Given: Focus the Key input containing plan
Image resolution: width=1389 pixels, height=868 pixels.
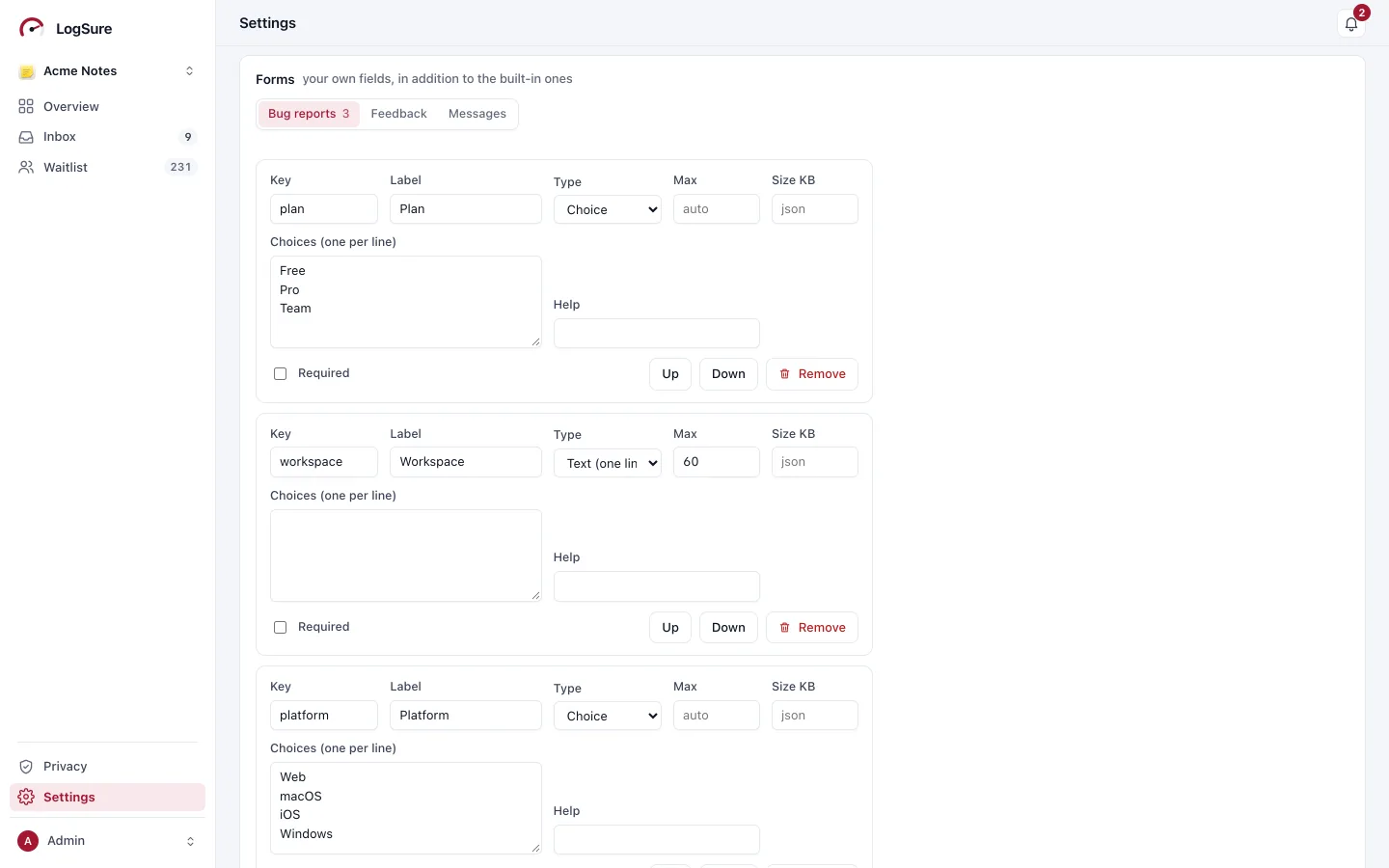Looking at the screenshot, I should 324,209.
